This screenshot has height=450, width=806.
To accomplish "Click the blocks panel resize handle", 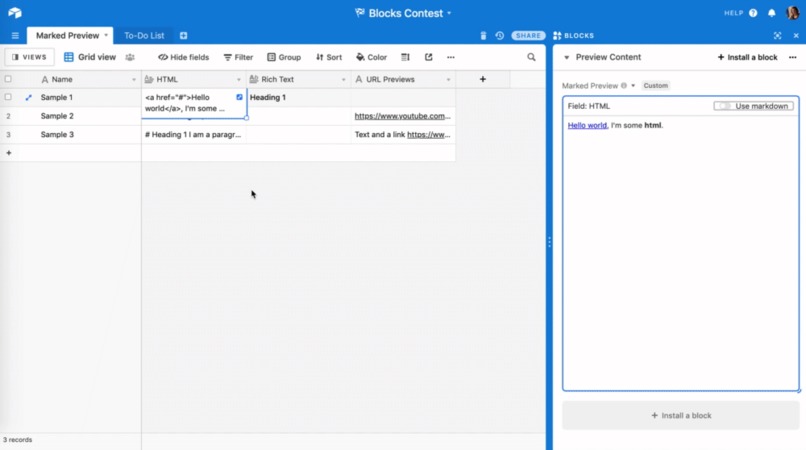I will (x=549, y=242).
